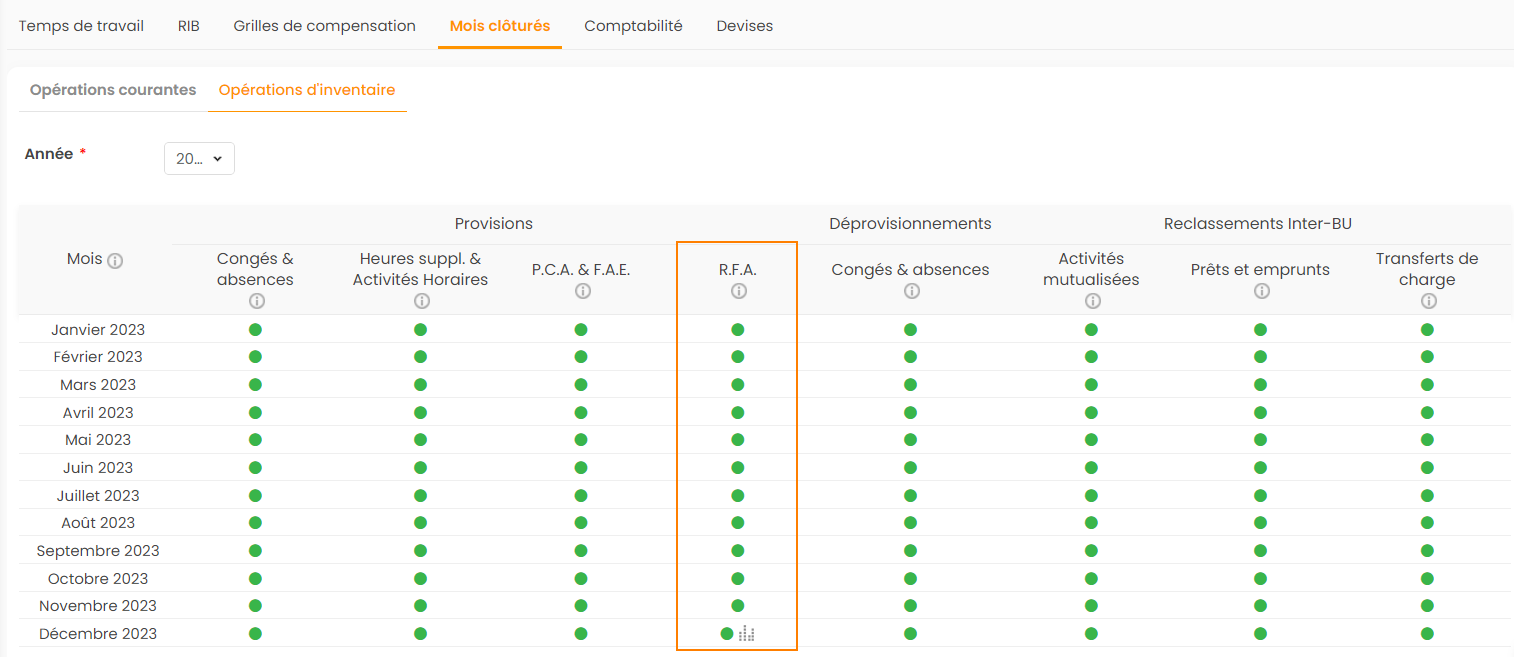Click Décembre 2023 Transferts de charge status dot

point(1427,633)
